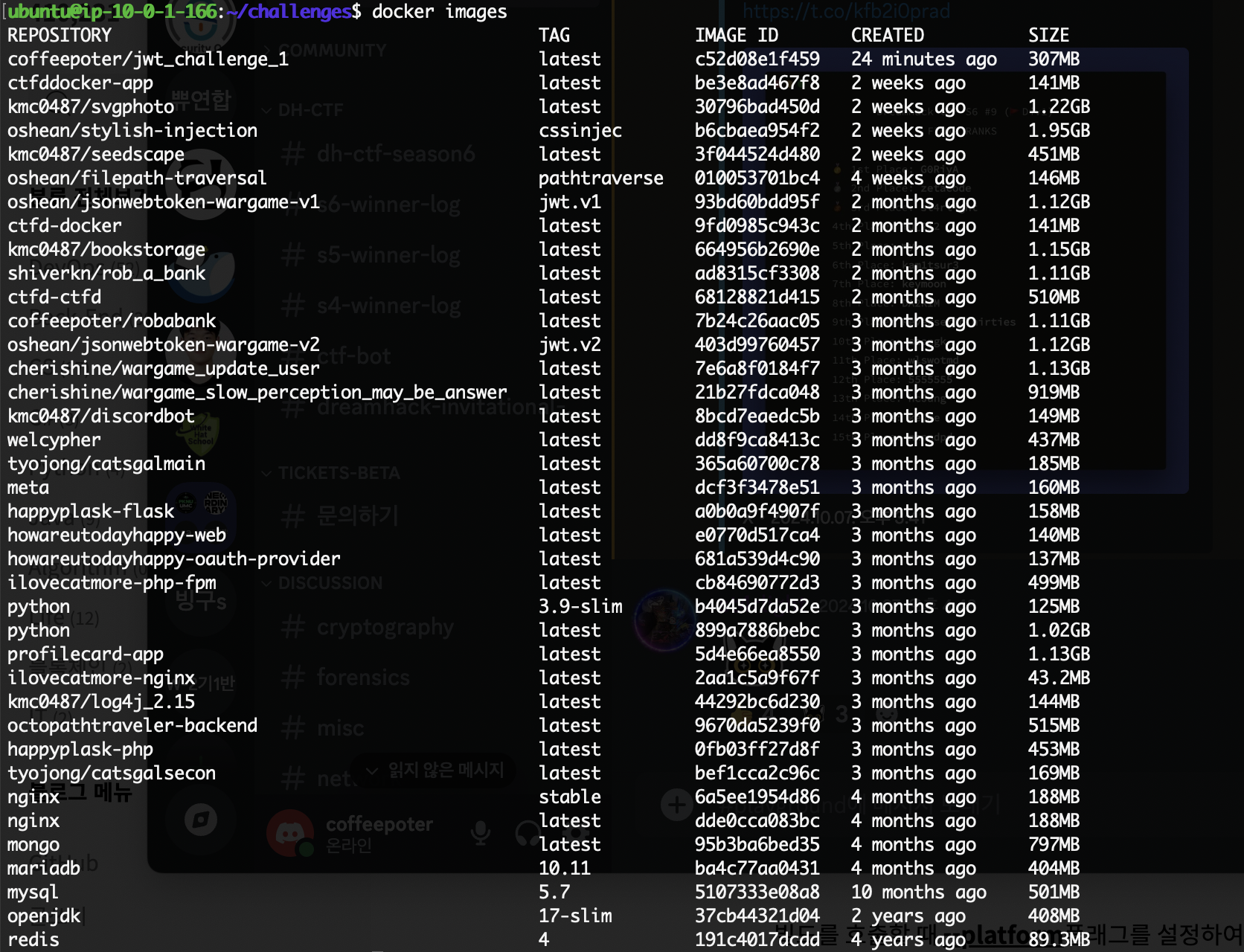This screenshot has width=1244, height=952.
Task: Click the unread messages 읽지 않은 메시지 pill
Action: pos(435,771)
